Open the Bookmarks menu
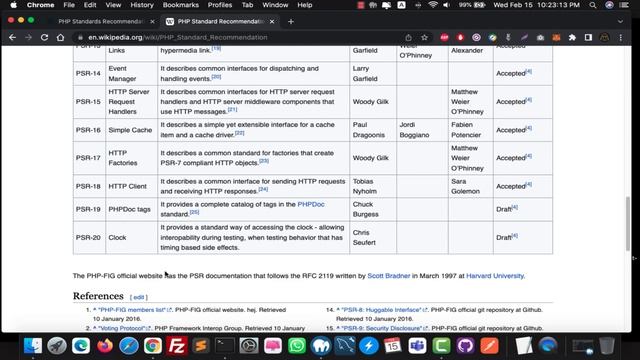The height and width of the screenshot is (360, 640). pos(180,5)
